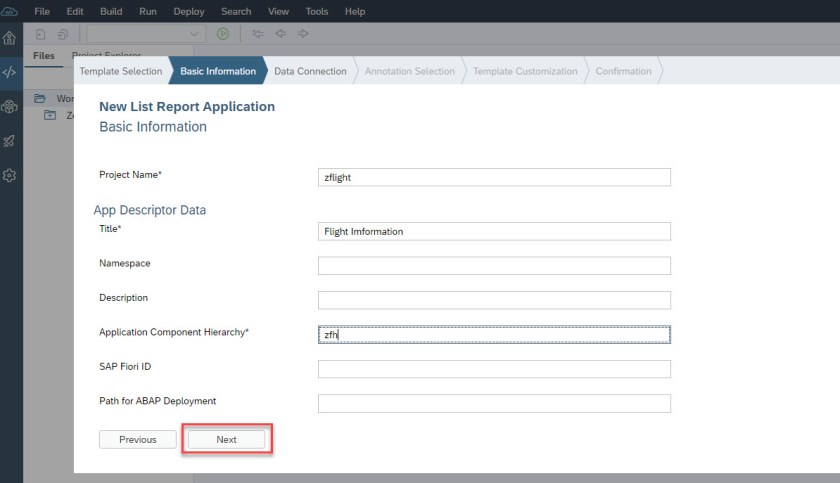Open the Storyboard cubes icon in sidebar
The image size is (840, 483).
coord(10,106)
